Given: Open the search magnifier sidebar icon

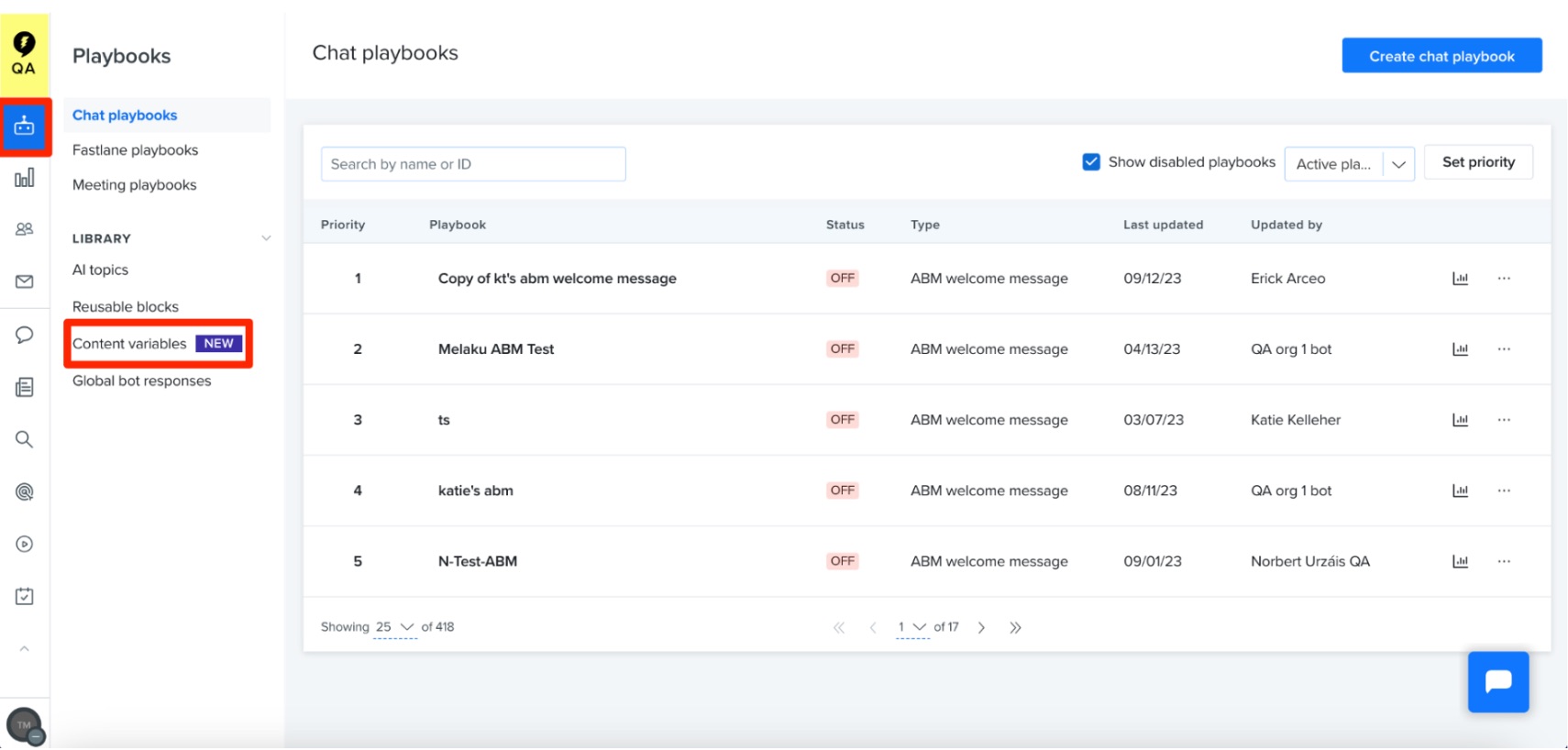Looking at the screenshot, I should [x=25, y=439].
